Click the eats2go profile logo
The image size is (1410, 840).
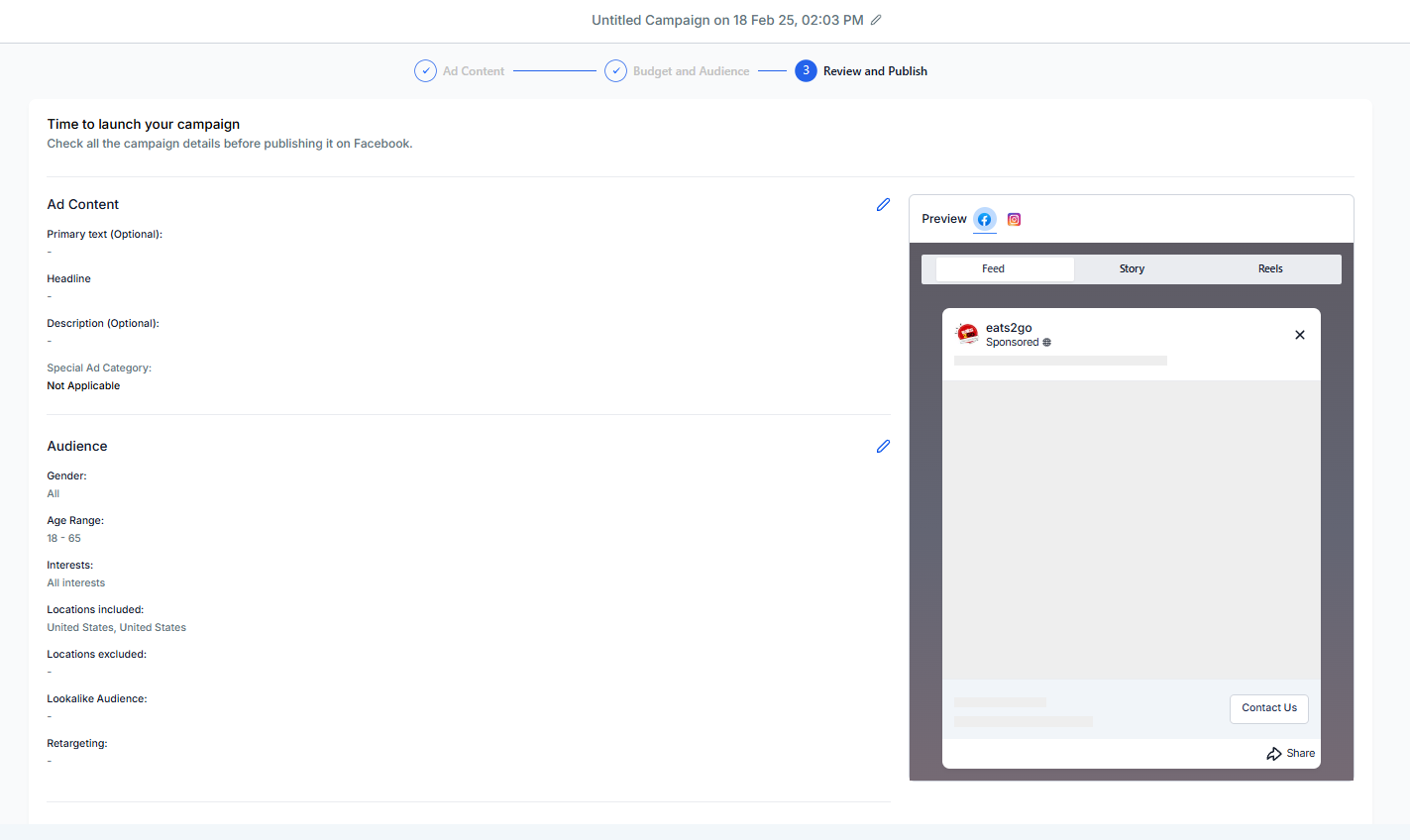(x=967, y=334)
